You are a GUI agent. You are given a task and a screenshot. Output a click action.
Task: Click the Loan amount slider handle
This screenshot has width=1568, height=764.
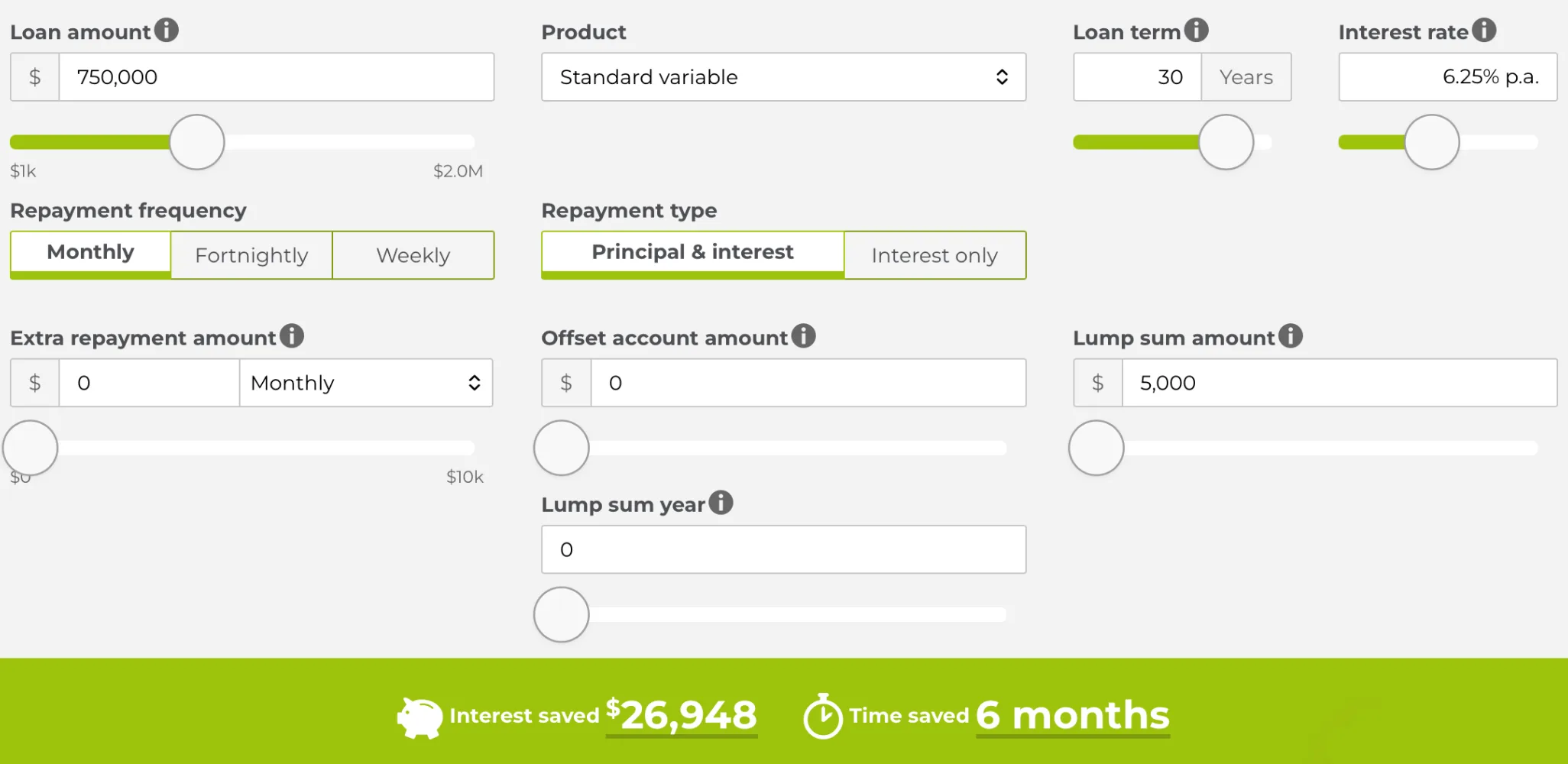coord(197,142)
